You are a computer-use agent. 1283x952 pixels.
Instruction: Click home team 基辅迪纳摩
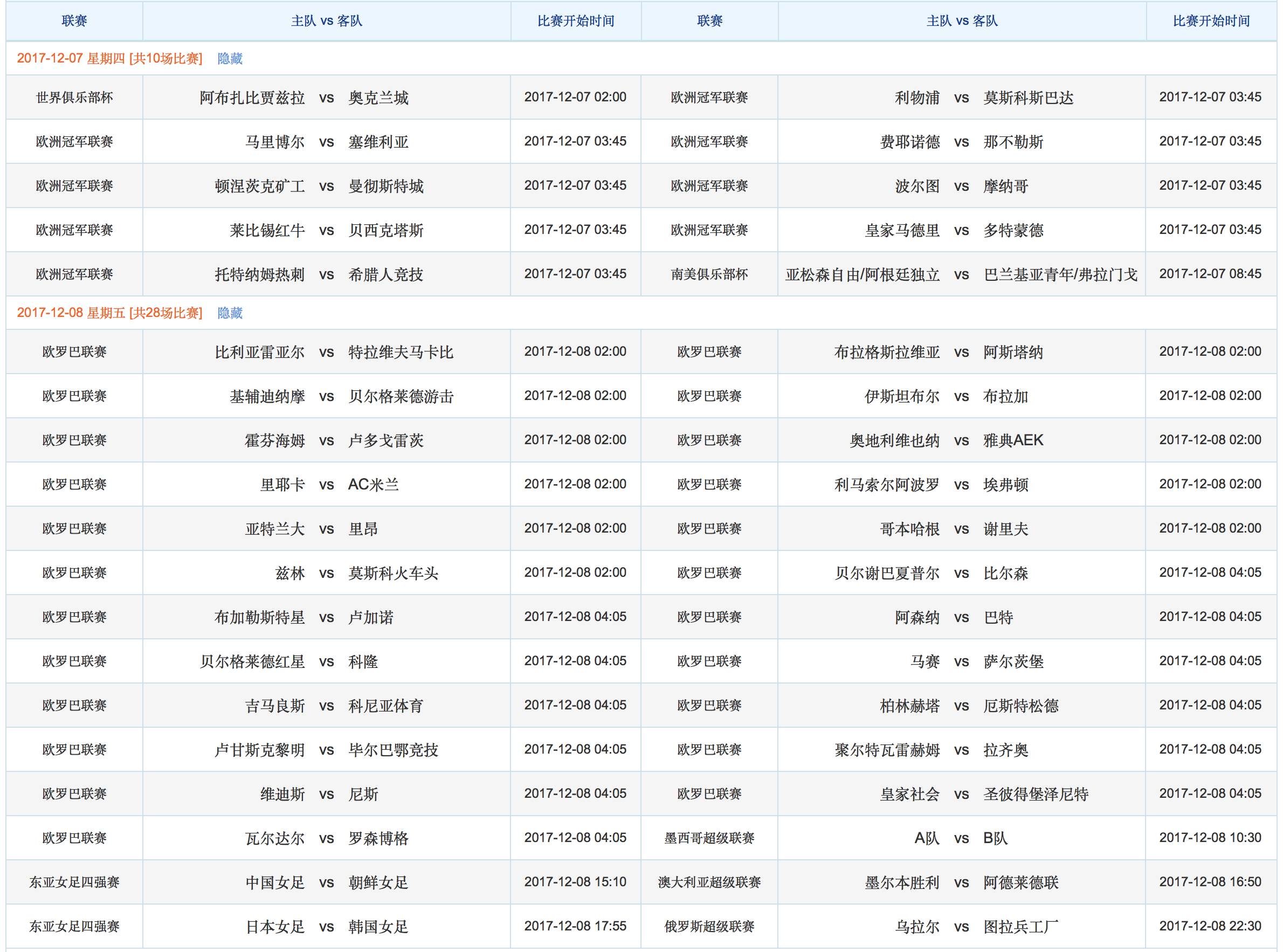[267, 396]
